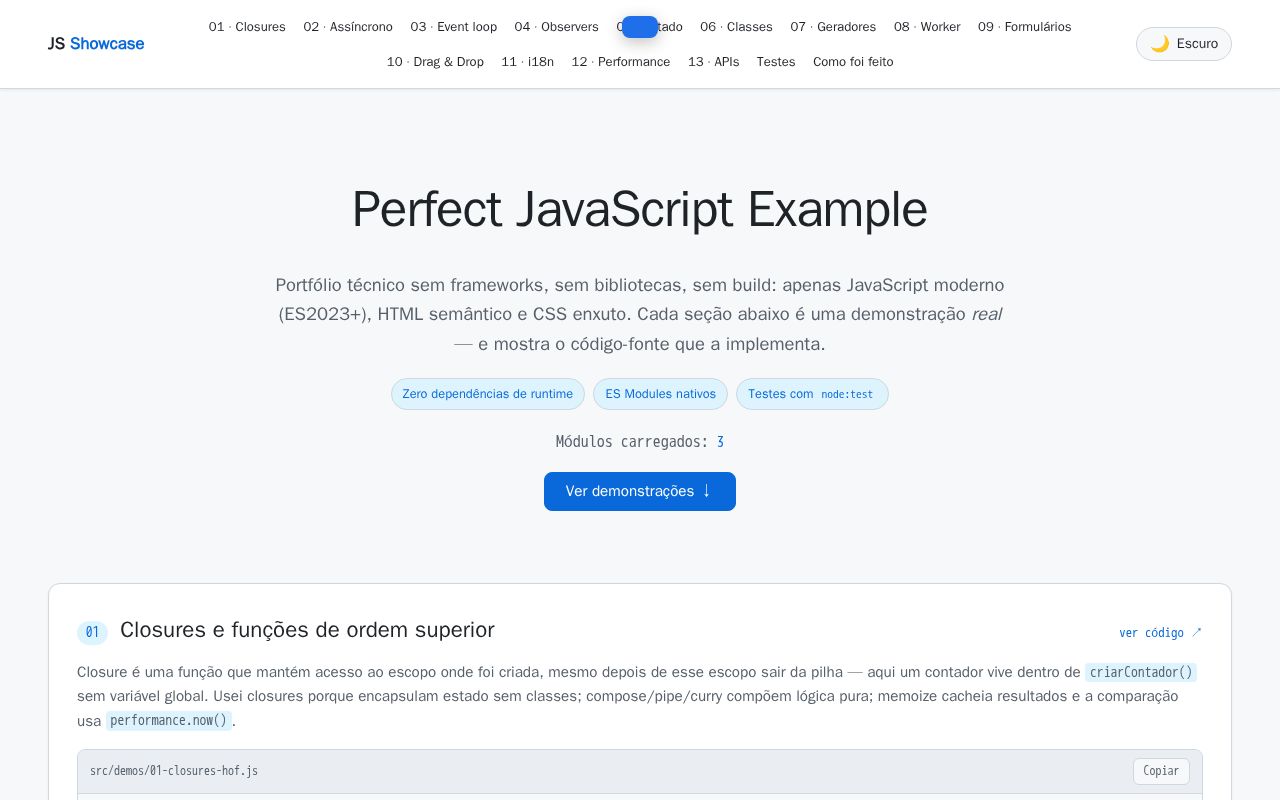Screen dimensions: 1280x800
Task: Click the Módulos carregados count text
Action: coord(640,442)
